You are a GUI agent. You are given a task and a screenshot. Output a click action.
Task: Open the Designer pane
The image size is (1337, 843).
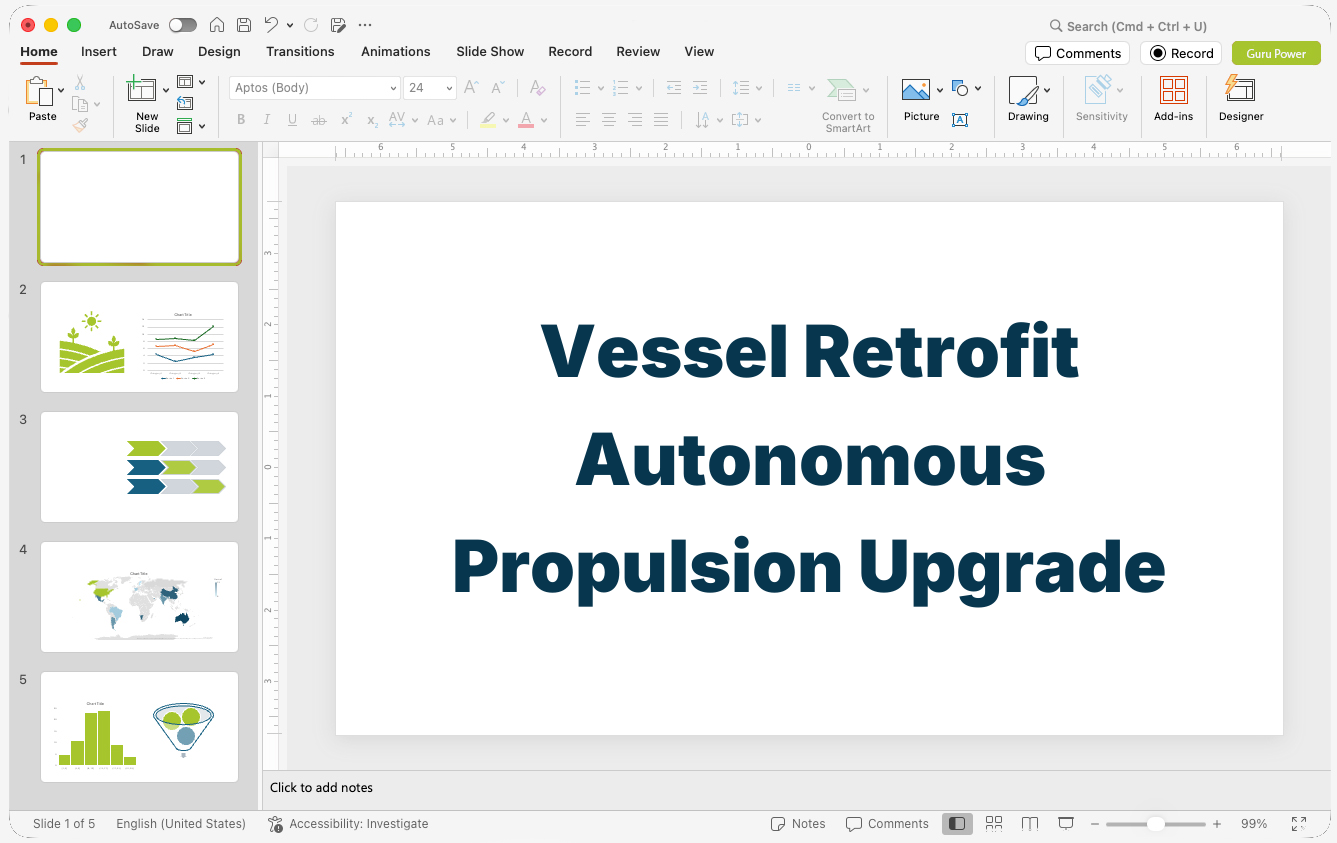coord(1241,99)
